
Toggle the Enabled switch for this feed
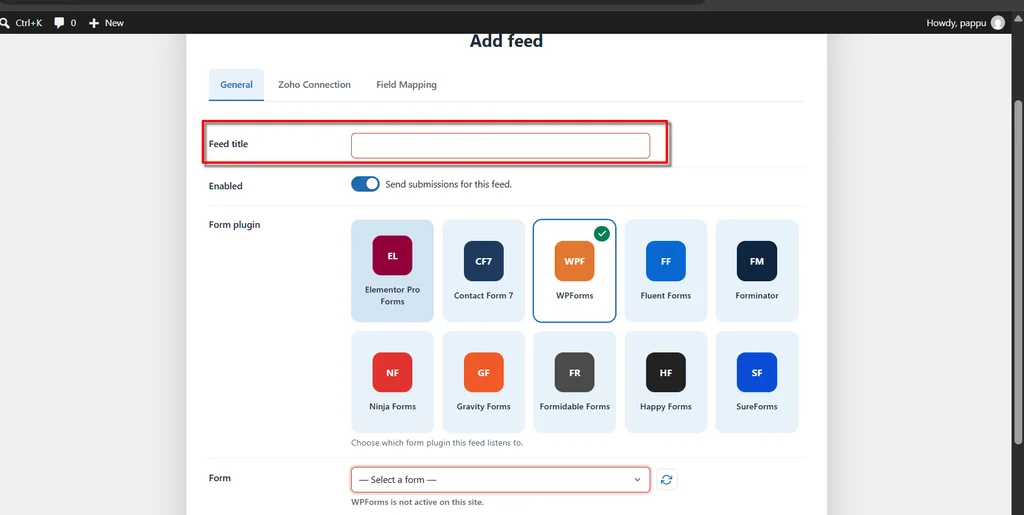click(x=365, y=184)
